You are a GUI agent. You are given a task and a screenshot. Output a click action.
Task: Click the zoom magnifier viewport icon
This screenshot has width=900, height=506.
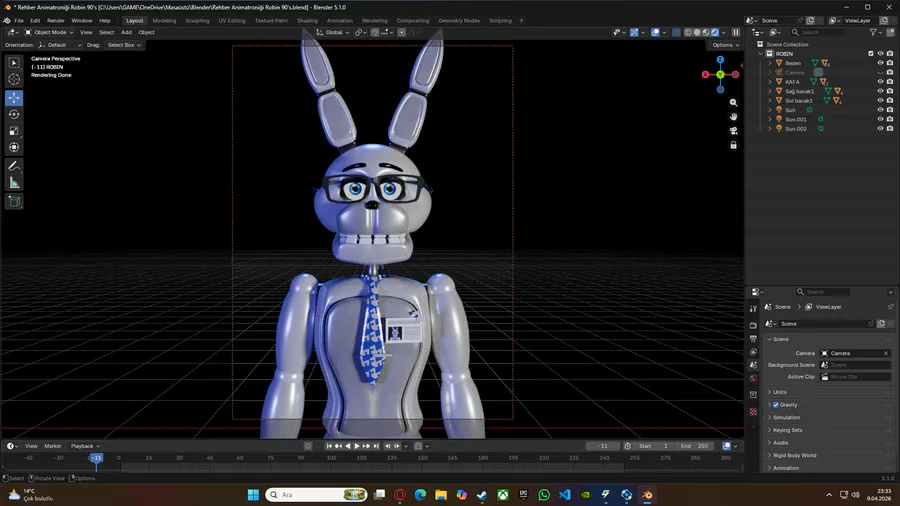(733, 102)
